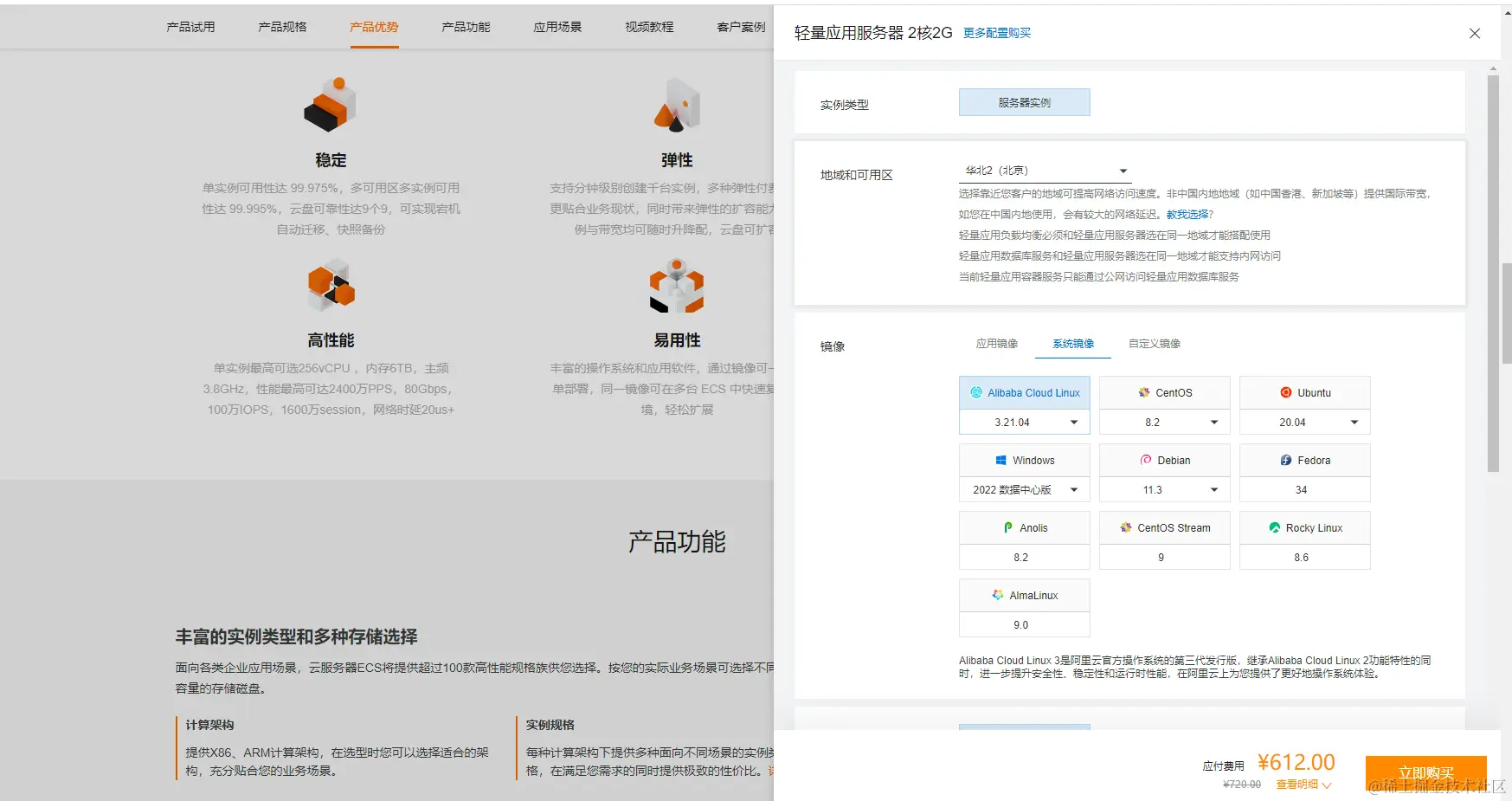Go to the 应用场景 nav tab
The height and width of the screenshot is (801, 1512).
(557, 27)
